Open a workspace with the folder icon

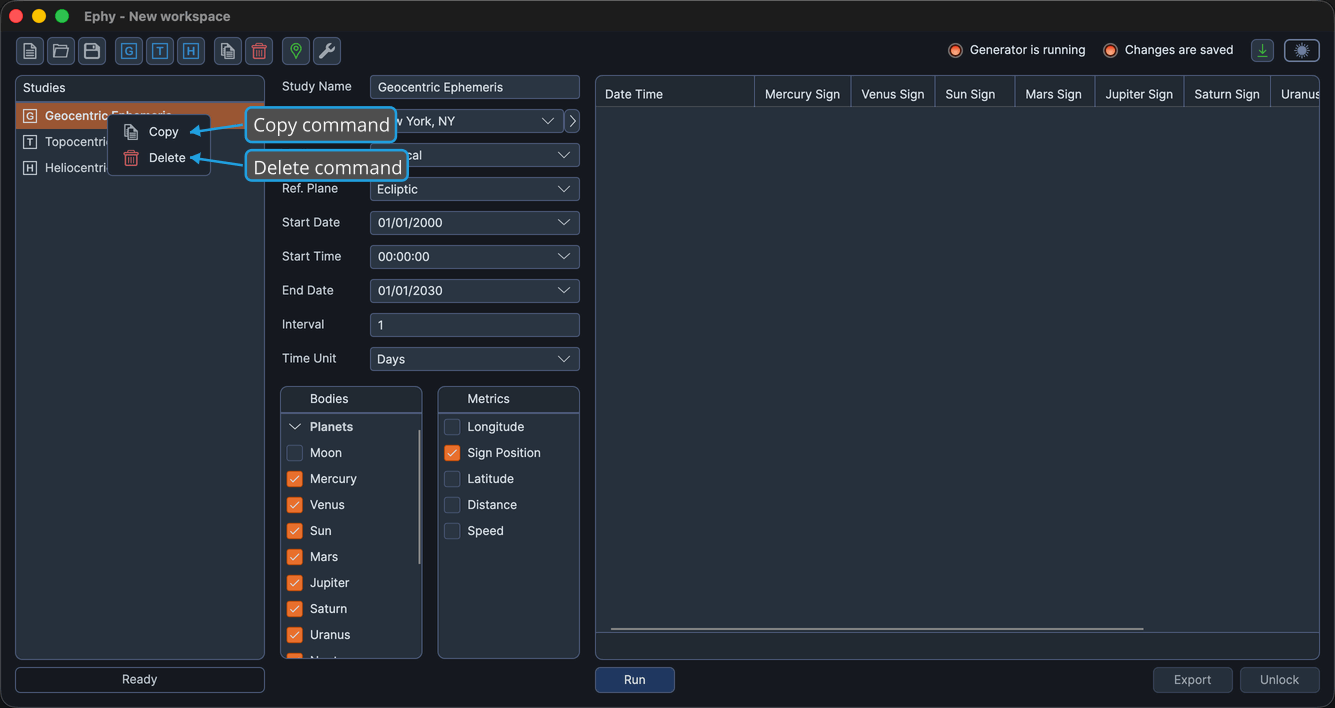pyautogui.click(x=61, y=51)
